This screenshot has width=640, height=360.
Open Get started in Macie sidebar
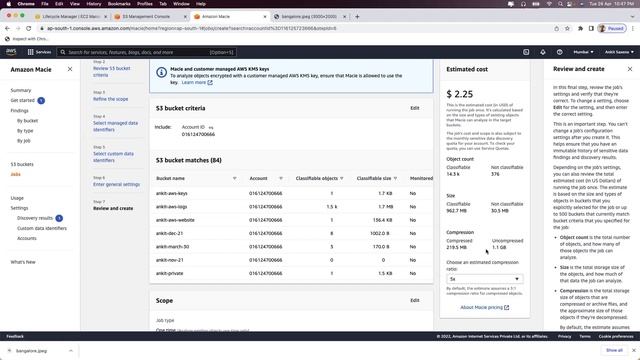(x=22, y=100)
